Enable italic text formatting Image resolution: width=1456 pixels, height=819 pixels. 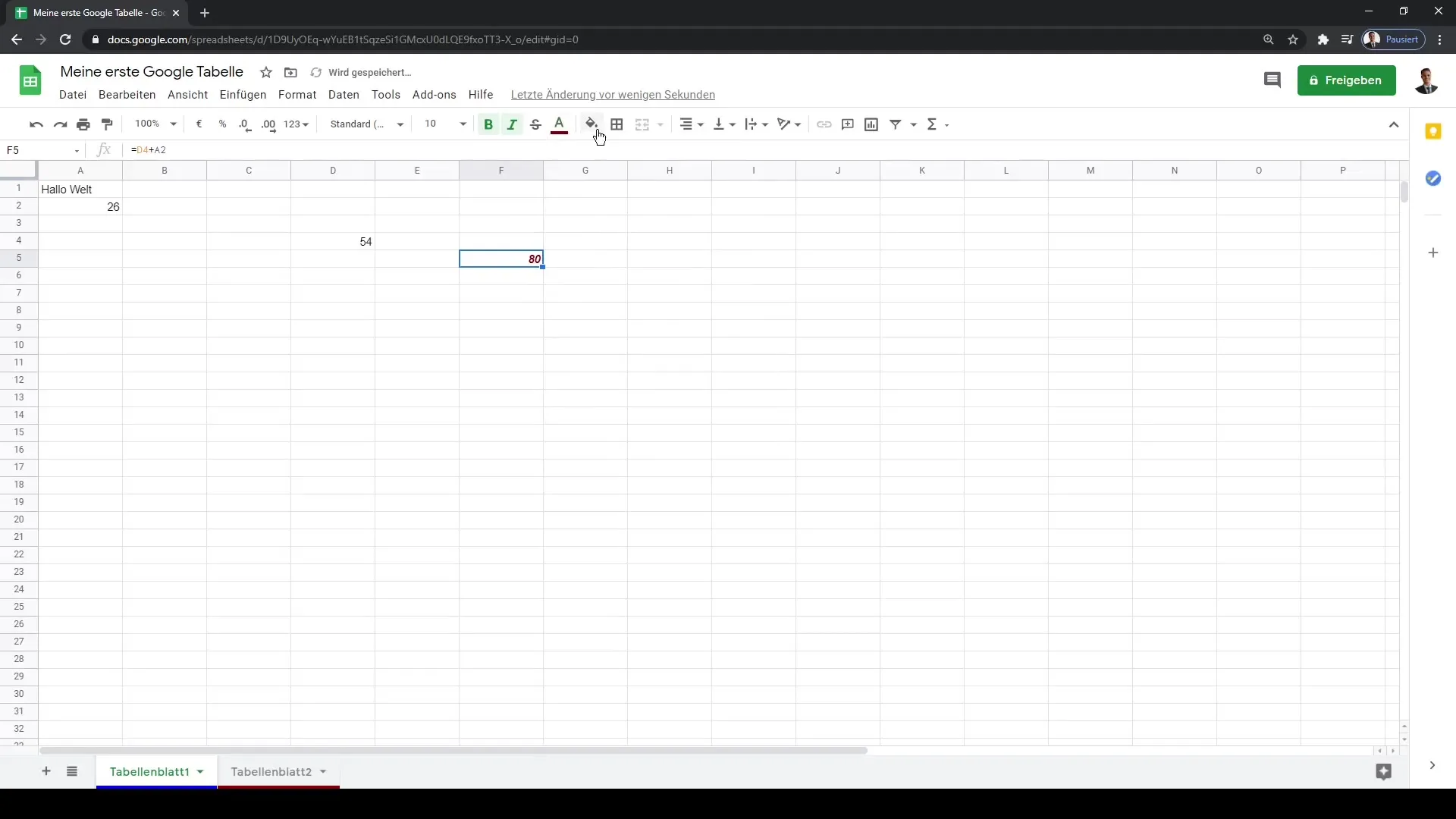pos(511,124)
